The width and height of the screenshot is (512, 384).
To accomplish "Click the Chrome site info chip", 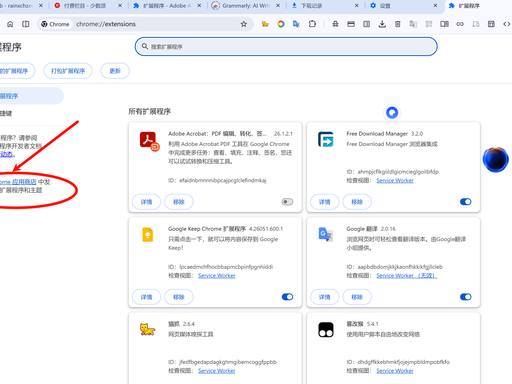I will 55,24.
